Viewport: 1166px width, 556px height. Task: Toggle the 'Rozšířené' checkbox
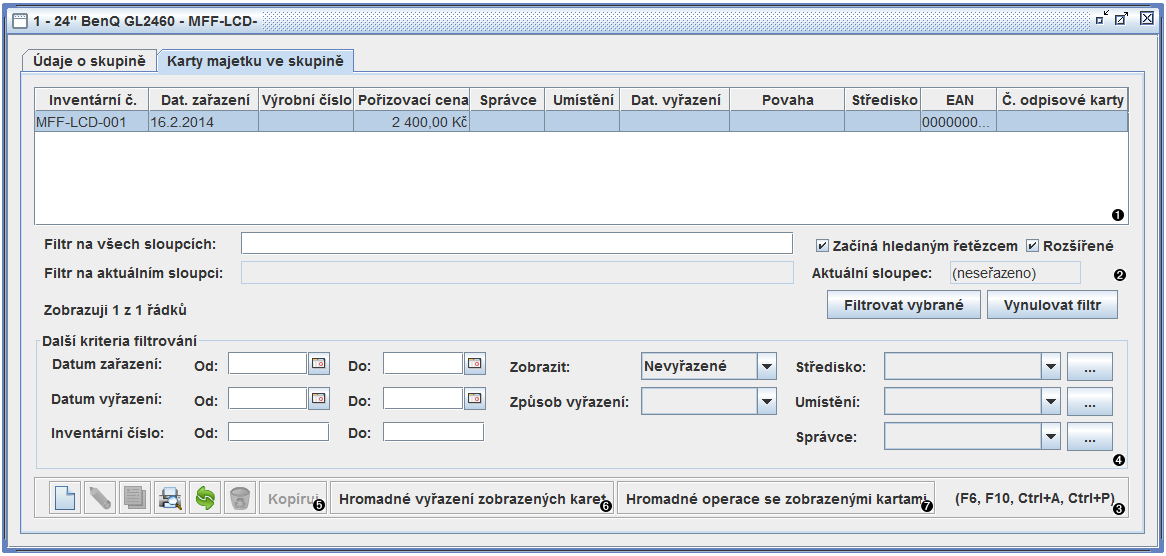(1032, 245)
